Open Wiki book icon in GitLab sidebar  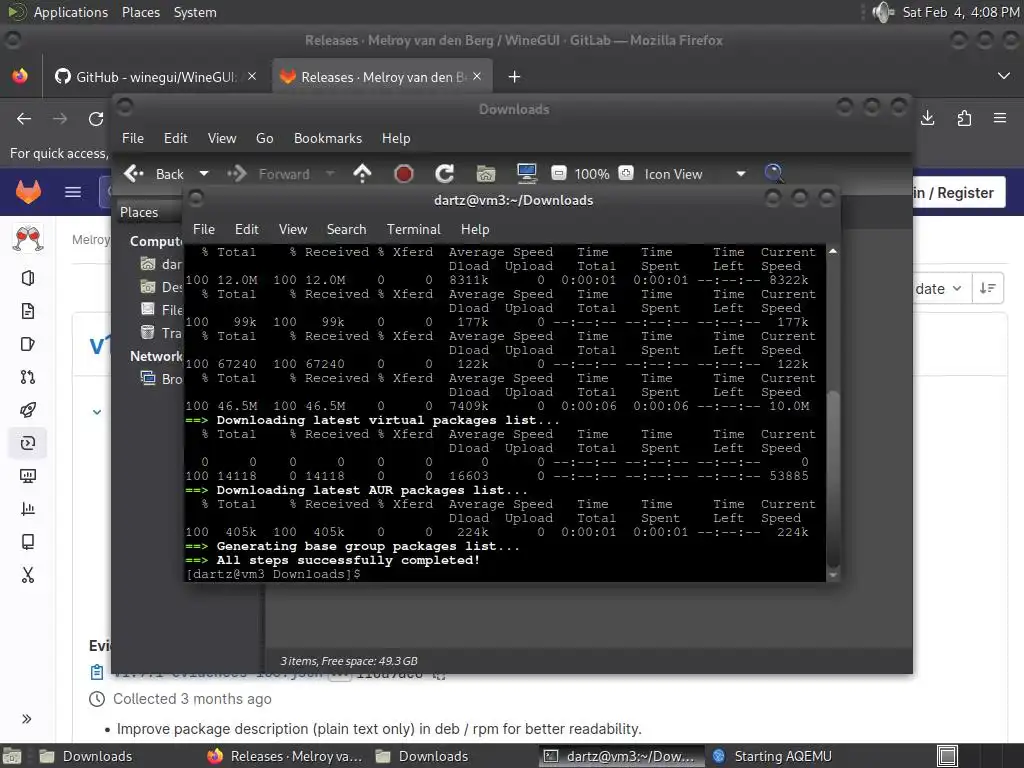27,542
